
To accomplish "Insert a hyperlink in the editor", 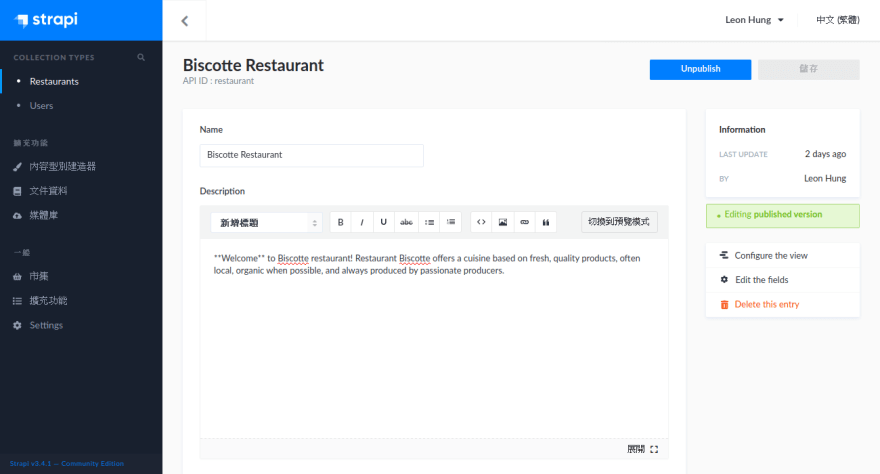I will coord(524,222).
